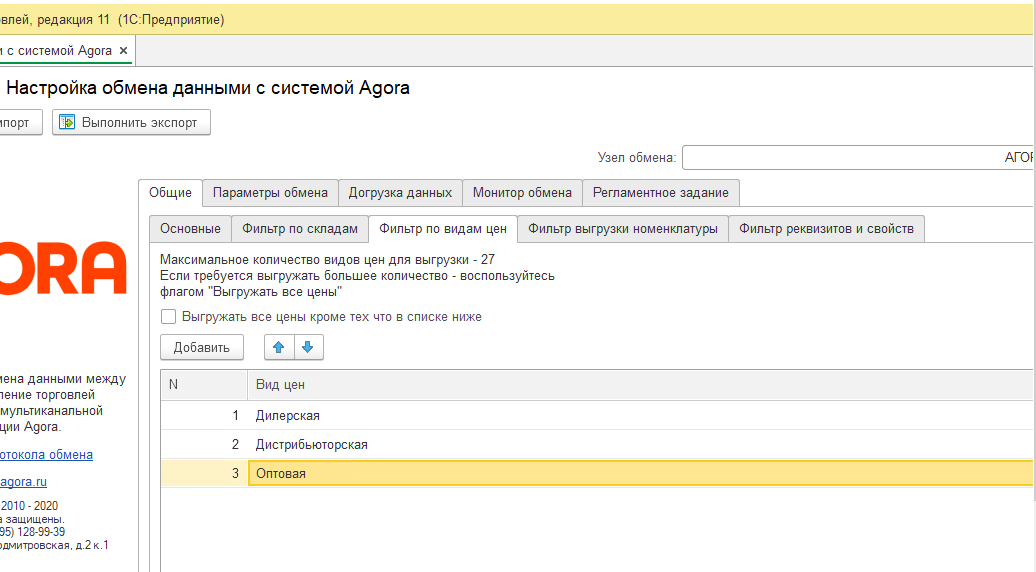Switch to the Параметры обмена tab
This screenshot has width=1036, height=572.
pos(270,193)
